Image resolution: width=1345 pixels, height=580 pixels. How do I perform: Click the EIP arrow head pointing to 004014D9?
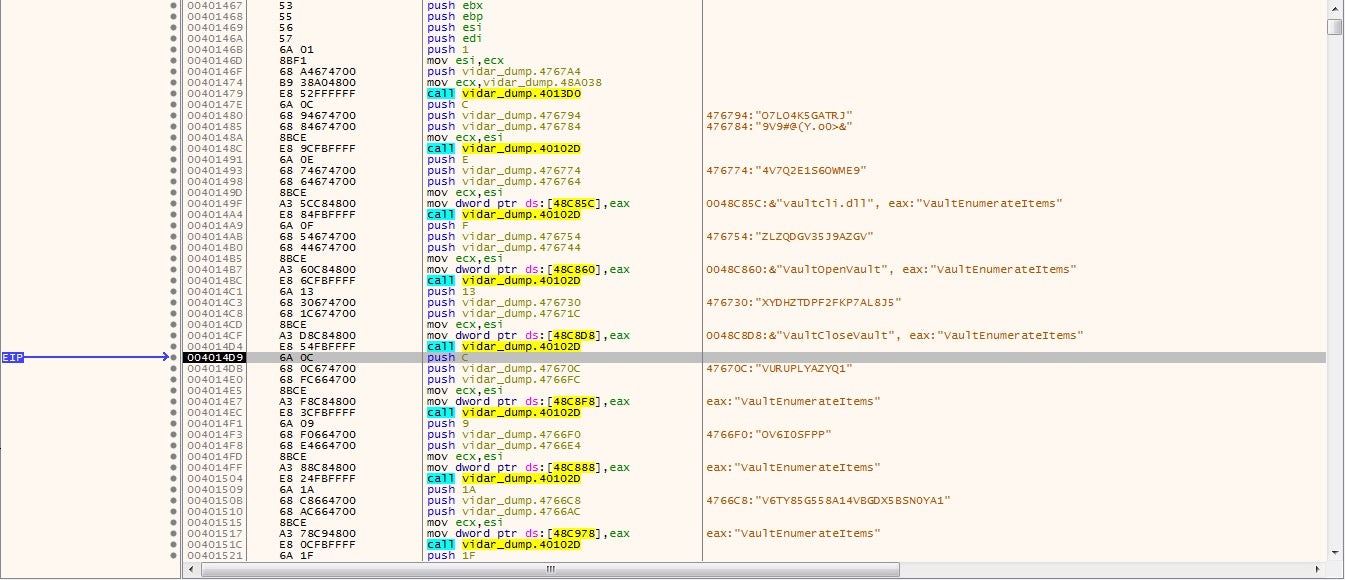164,357
